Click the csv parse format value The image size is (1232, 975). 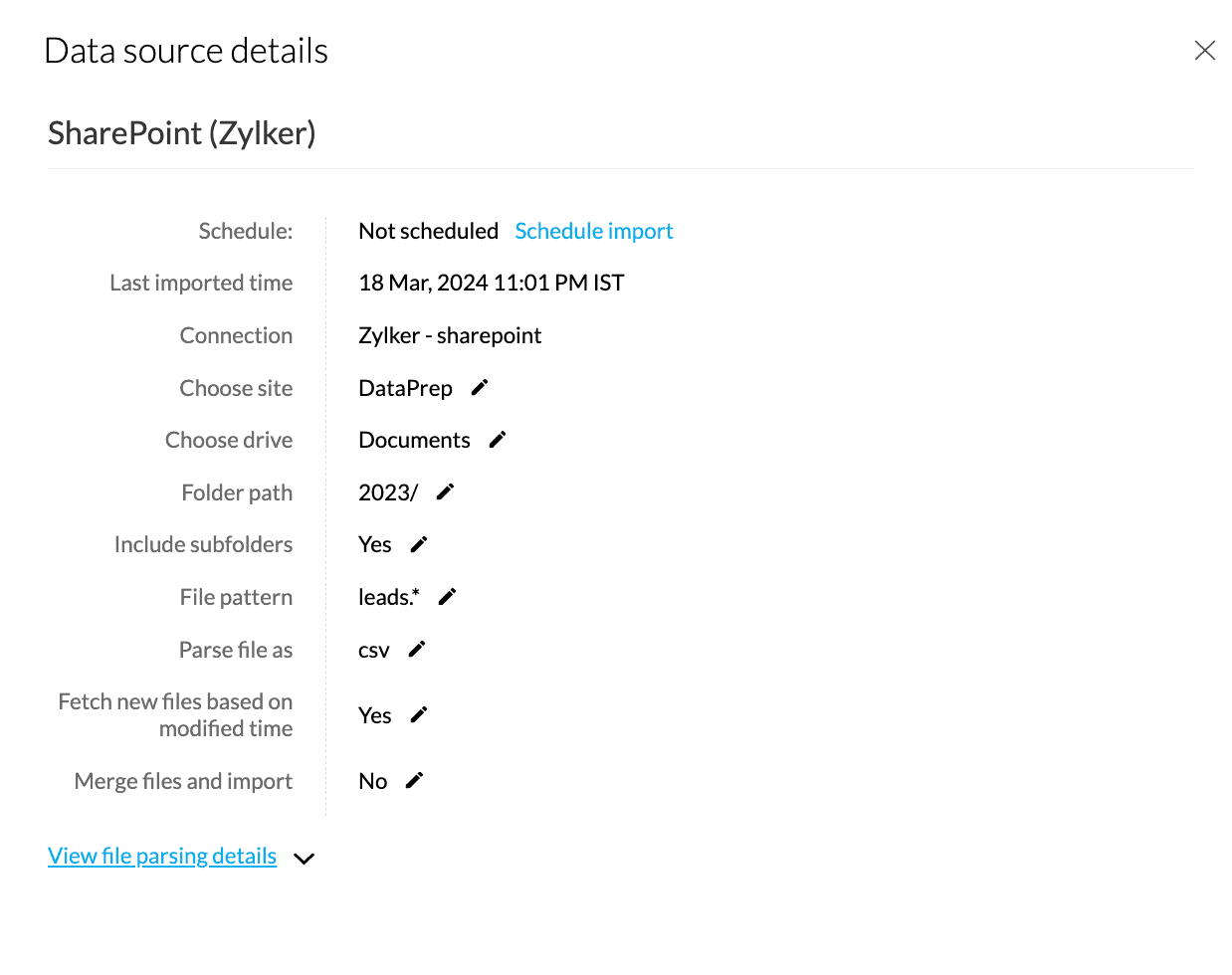tap(373, 651)
